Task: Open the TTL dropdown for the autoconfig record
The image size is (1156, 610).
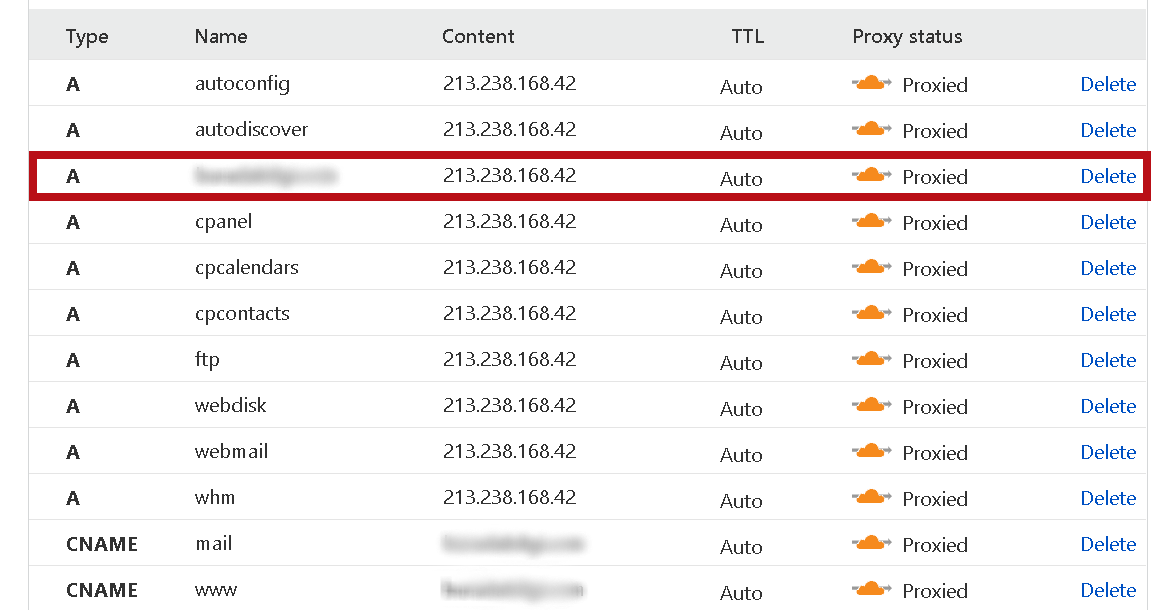Action: click(741, 87)
